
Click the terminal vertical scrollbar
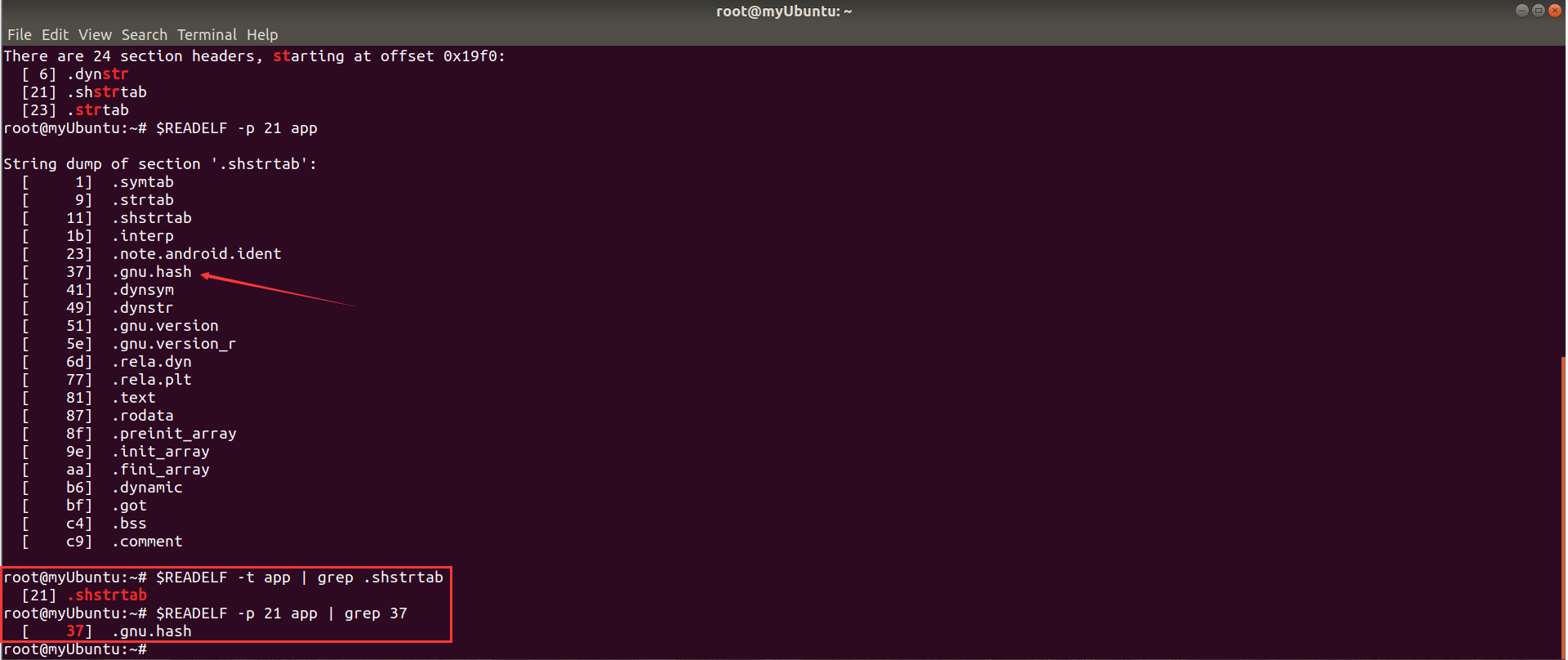(x=1563, y=506)
